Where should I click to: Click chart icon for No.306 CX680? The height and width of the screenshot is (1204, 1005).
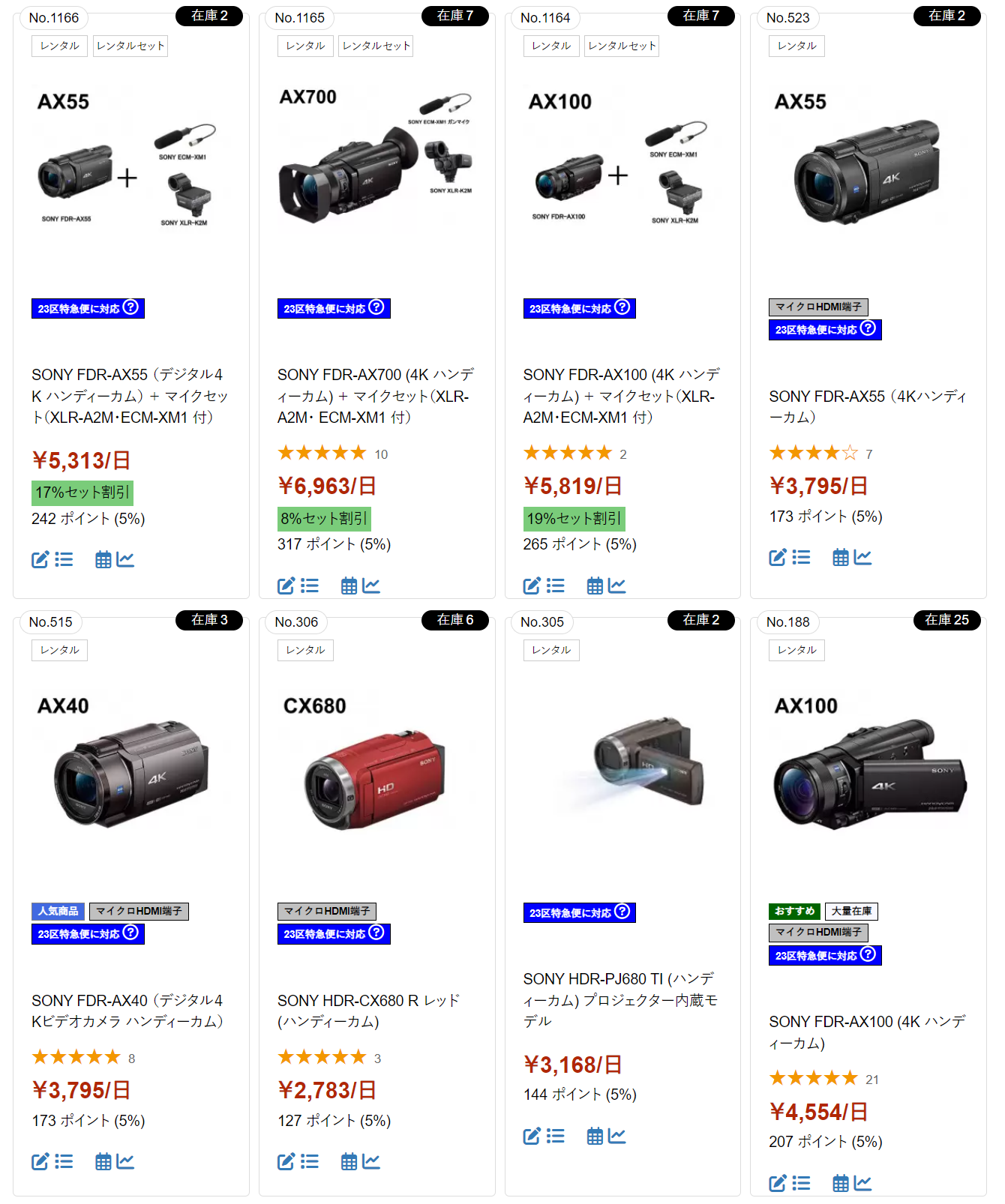tap(370, 1161)
